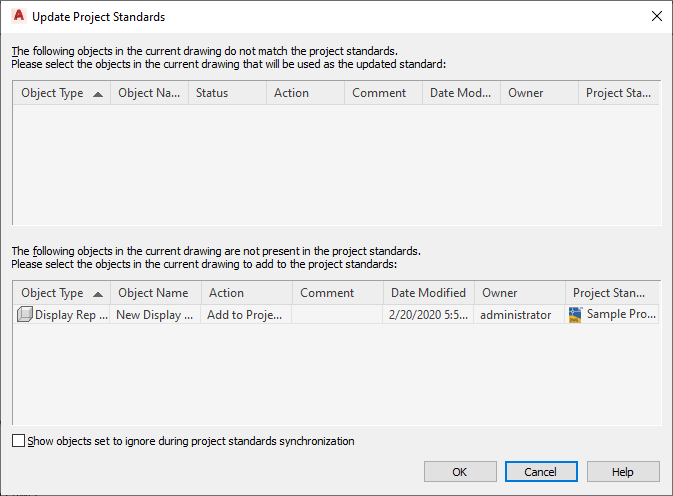This screenshot has width=673, height=496.
Task: Open Help for this dialog
Action: pos(623,472)
